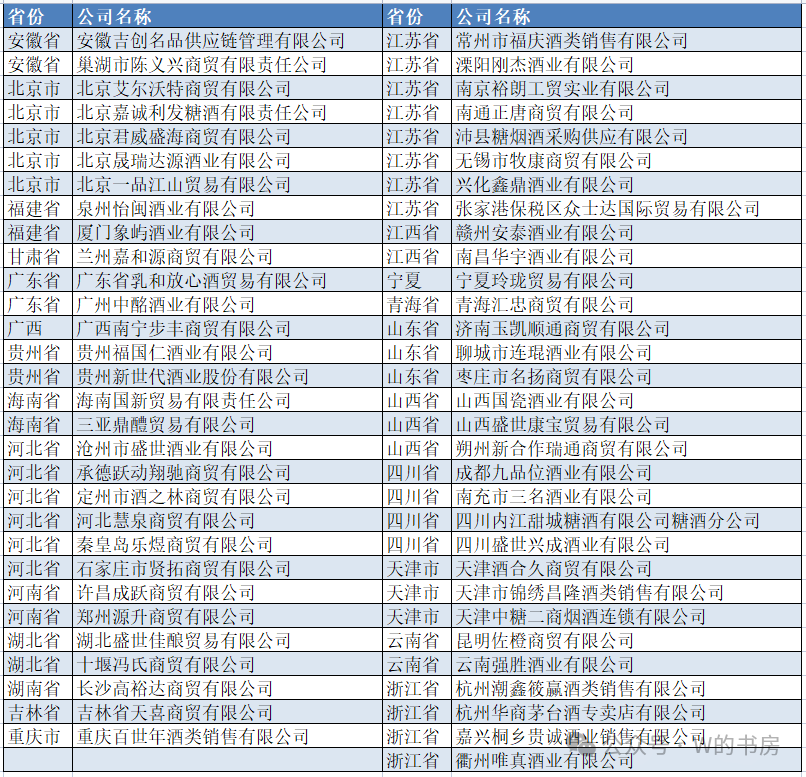Screen dimensions: 806x777
Task: Click 青海汇忠商贸有限公司
Action: 627,304
